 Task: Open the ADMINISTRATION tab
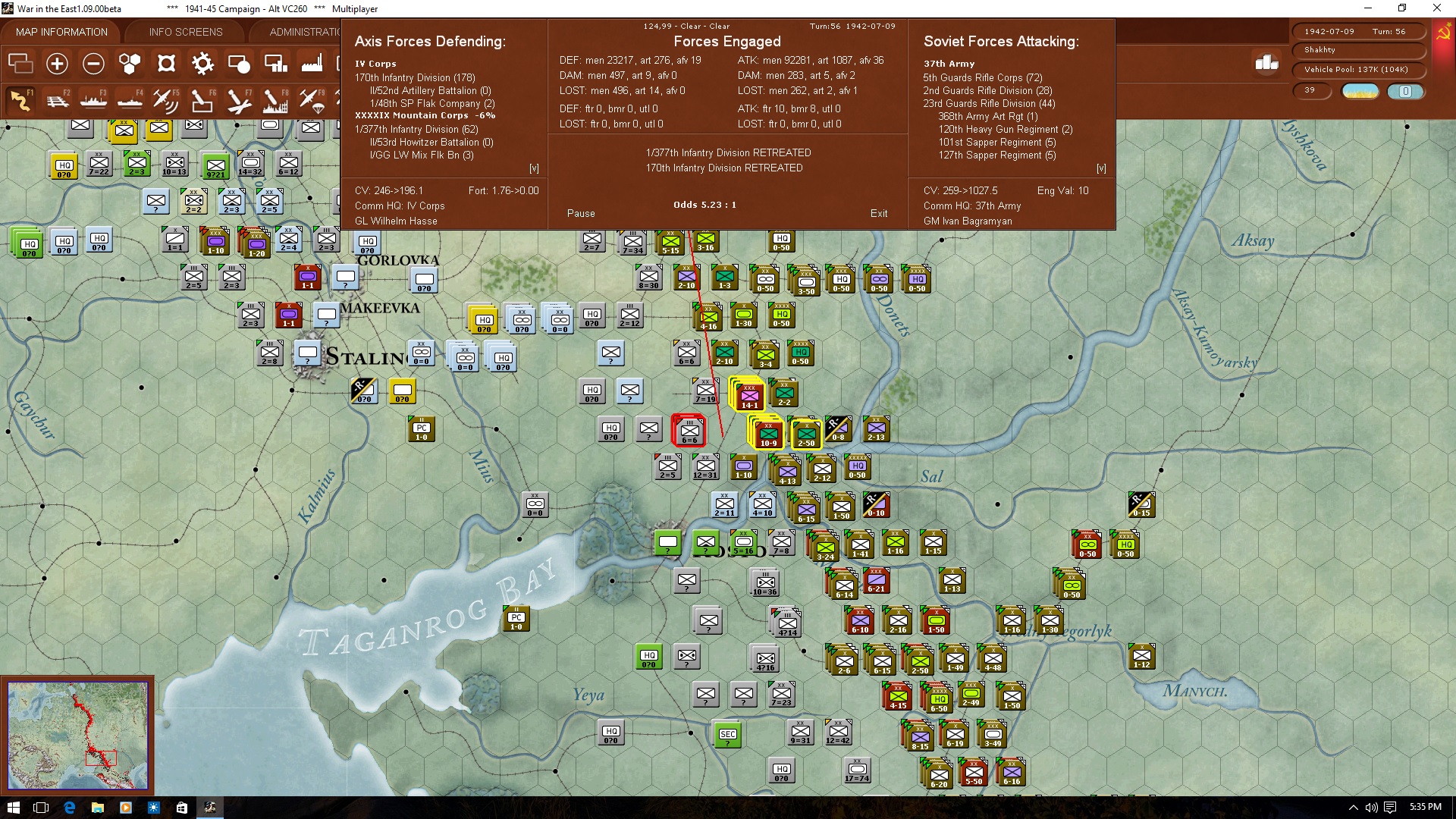[305, 32]
